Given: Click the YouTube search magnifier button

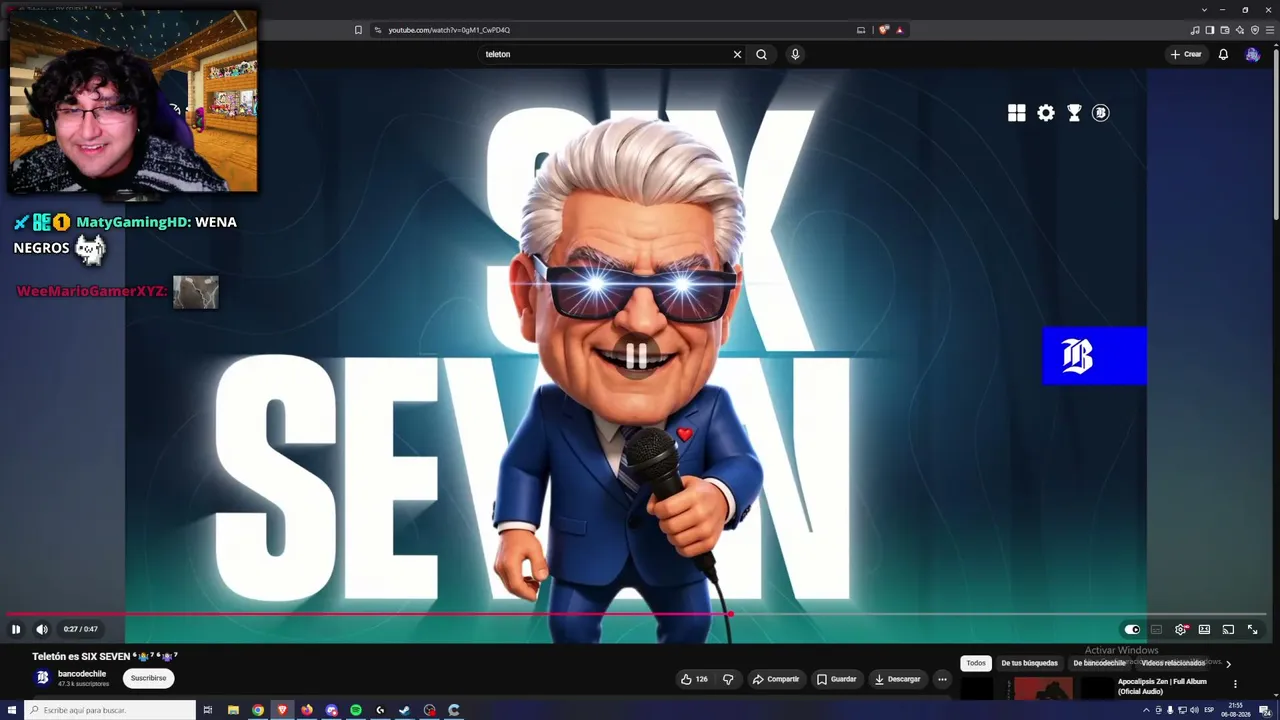Looking at the screenshot, I should (x=761, y=54).
